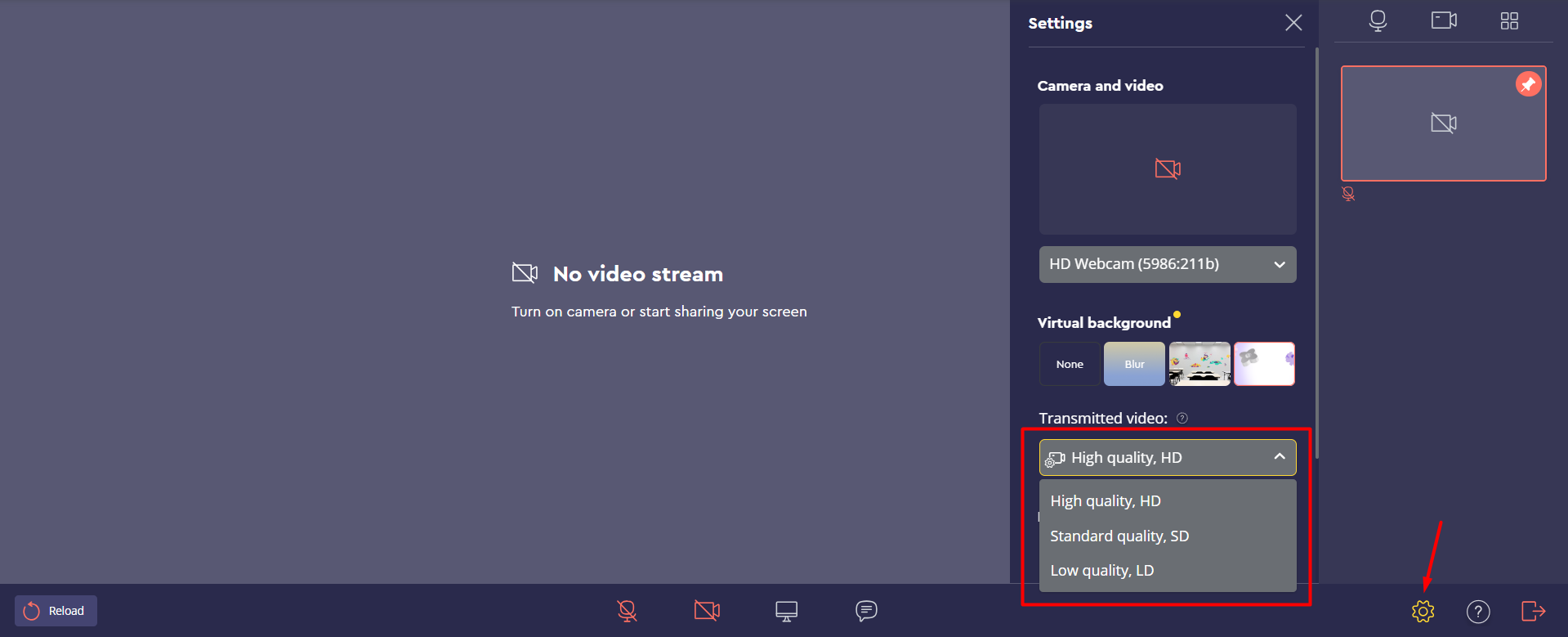Toggle the top-right microphone icon

1378,21
